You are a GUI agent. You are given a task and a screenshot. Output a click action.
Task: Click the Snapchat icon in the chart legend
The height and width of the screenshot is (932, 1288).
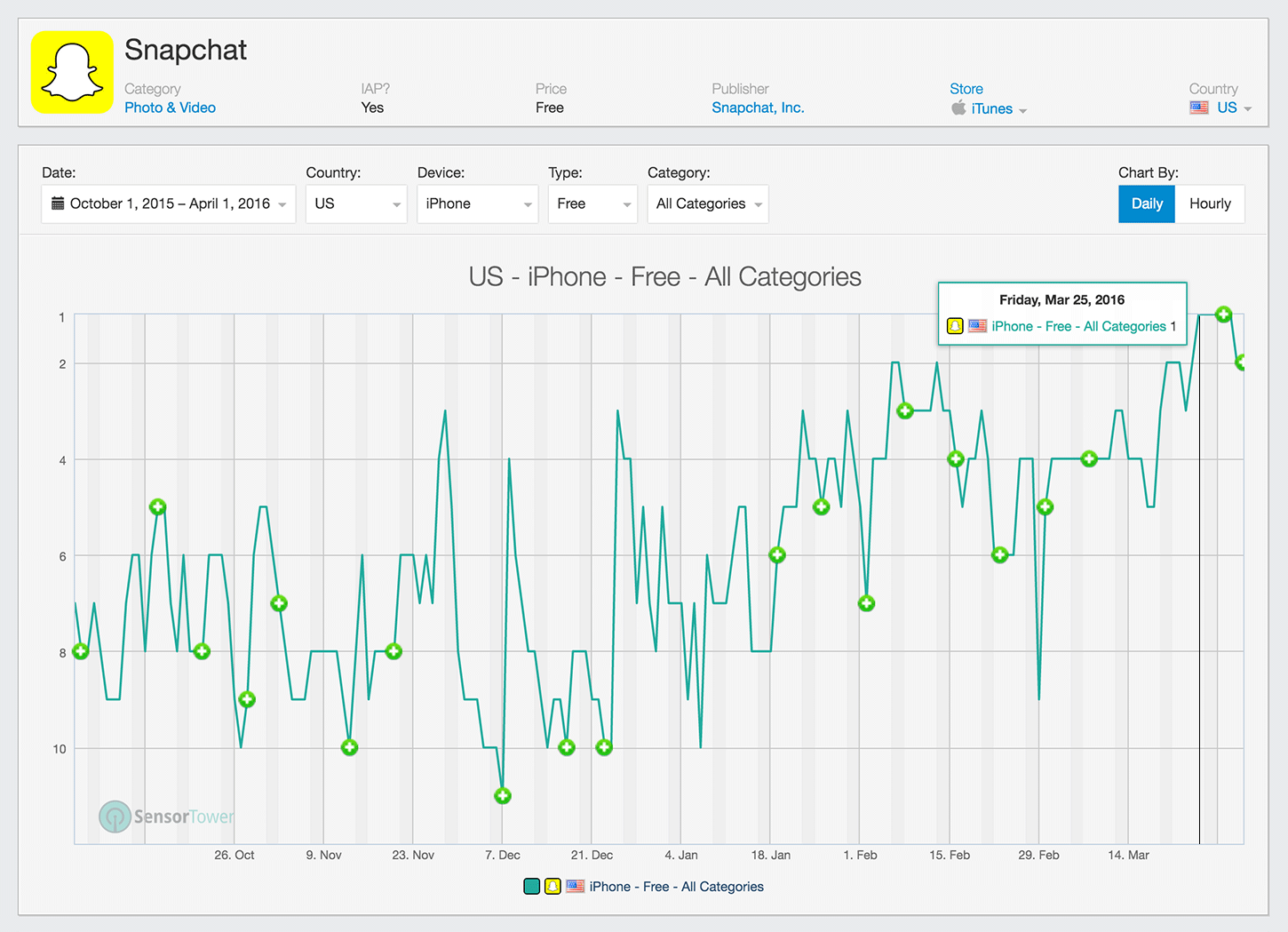point(552,886)
